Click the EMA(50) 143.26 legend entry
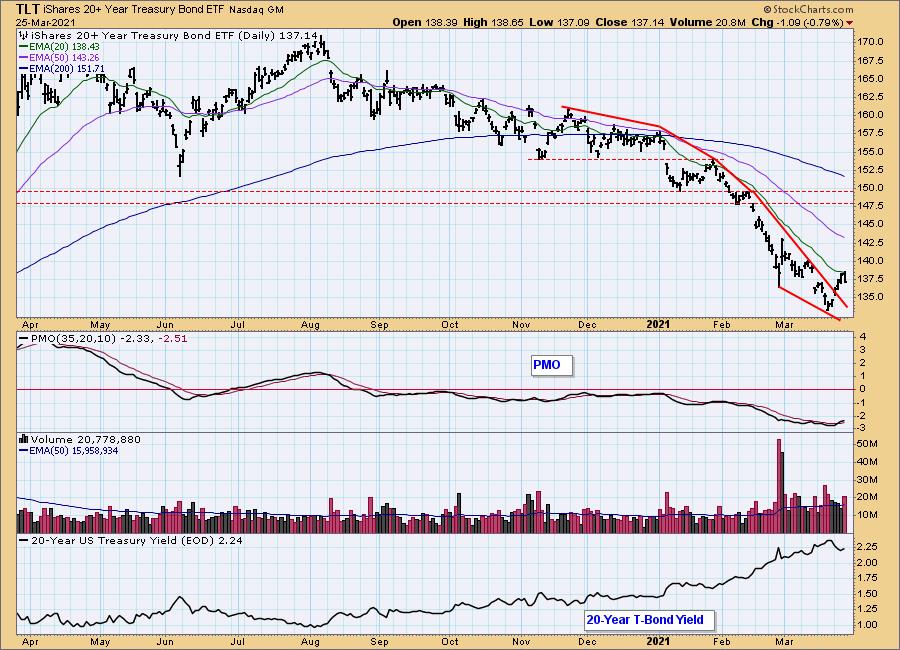 (x=64, y=57)
